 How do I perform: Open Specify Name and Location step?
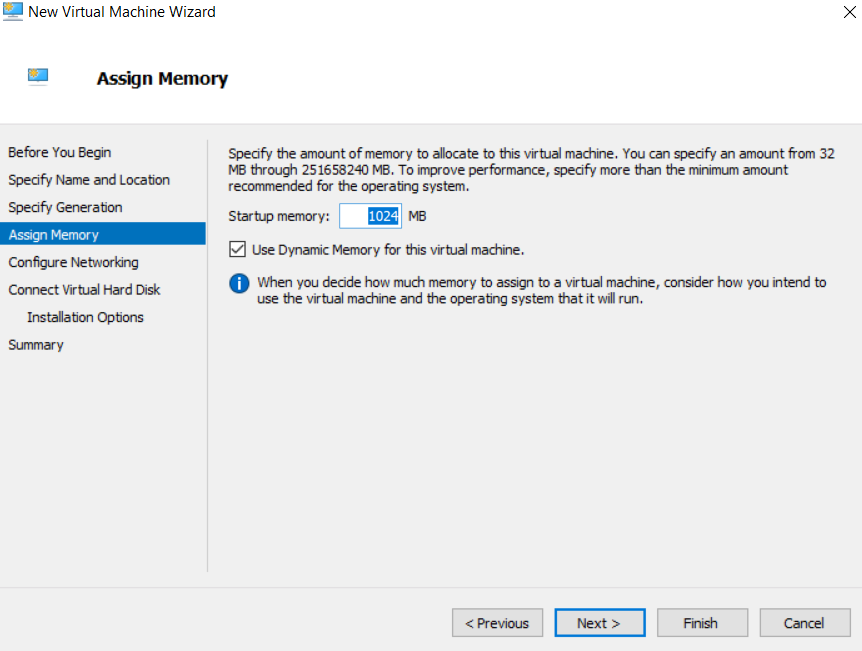point(89,180)
